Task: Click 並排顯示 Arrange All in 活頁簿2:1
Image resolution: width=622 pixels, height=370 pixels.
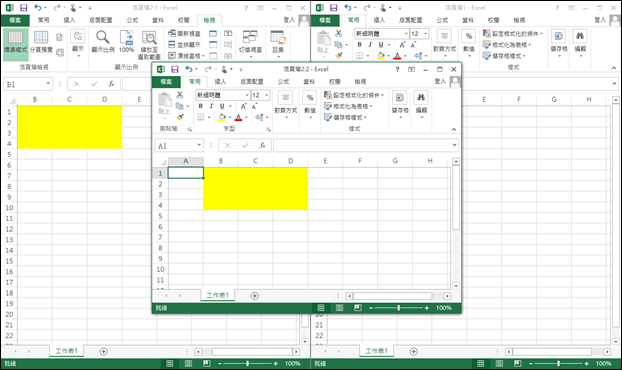Action: pos(184,45)
